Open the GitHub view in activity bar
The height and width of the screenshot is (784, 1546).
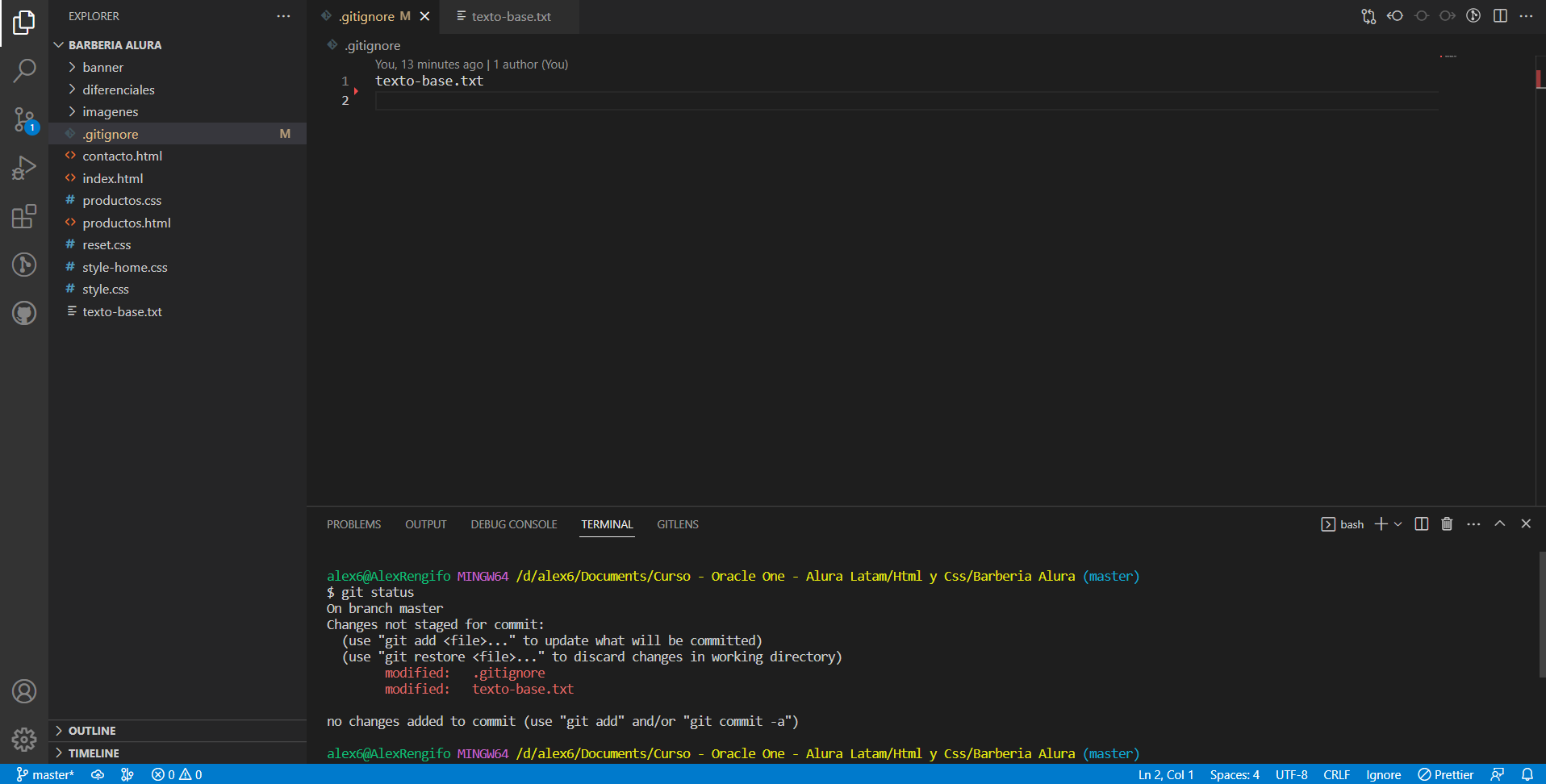(x=24, y=313)
